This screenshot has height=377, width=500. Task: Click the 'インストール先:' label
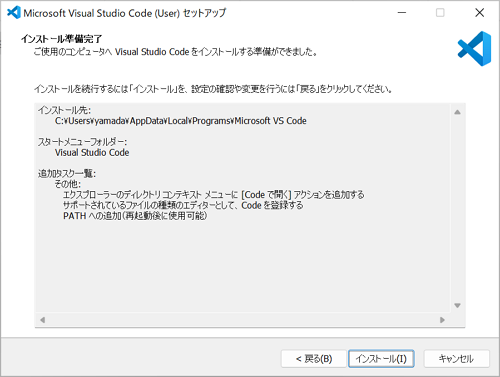point(64,110)
